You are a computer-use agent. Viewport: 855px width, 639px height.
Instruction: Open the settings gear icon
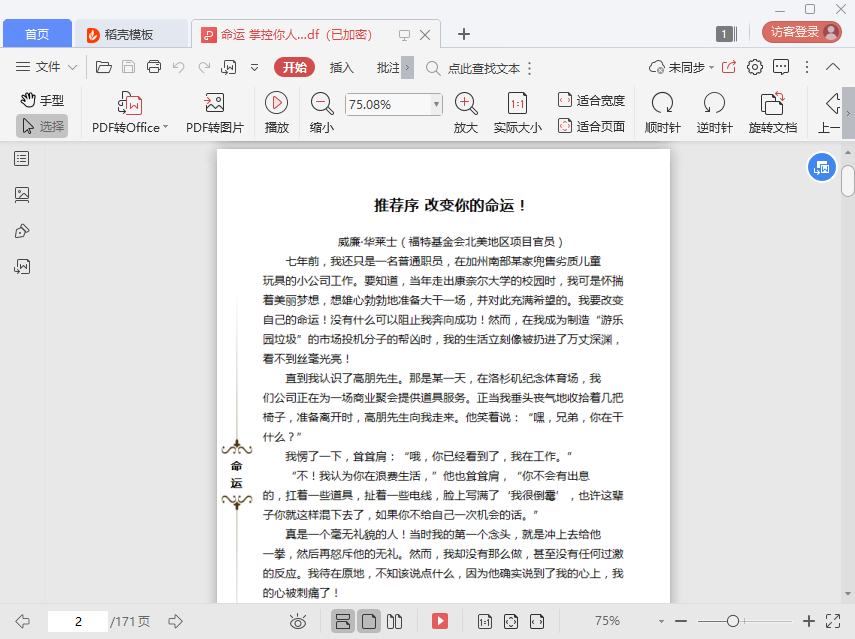(755, 67)
